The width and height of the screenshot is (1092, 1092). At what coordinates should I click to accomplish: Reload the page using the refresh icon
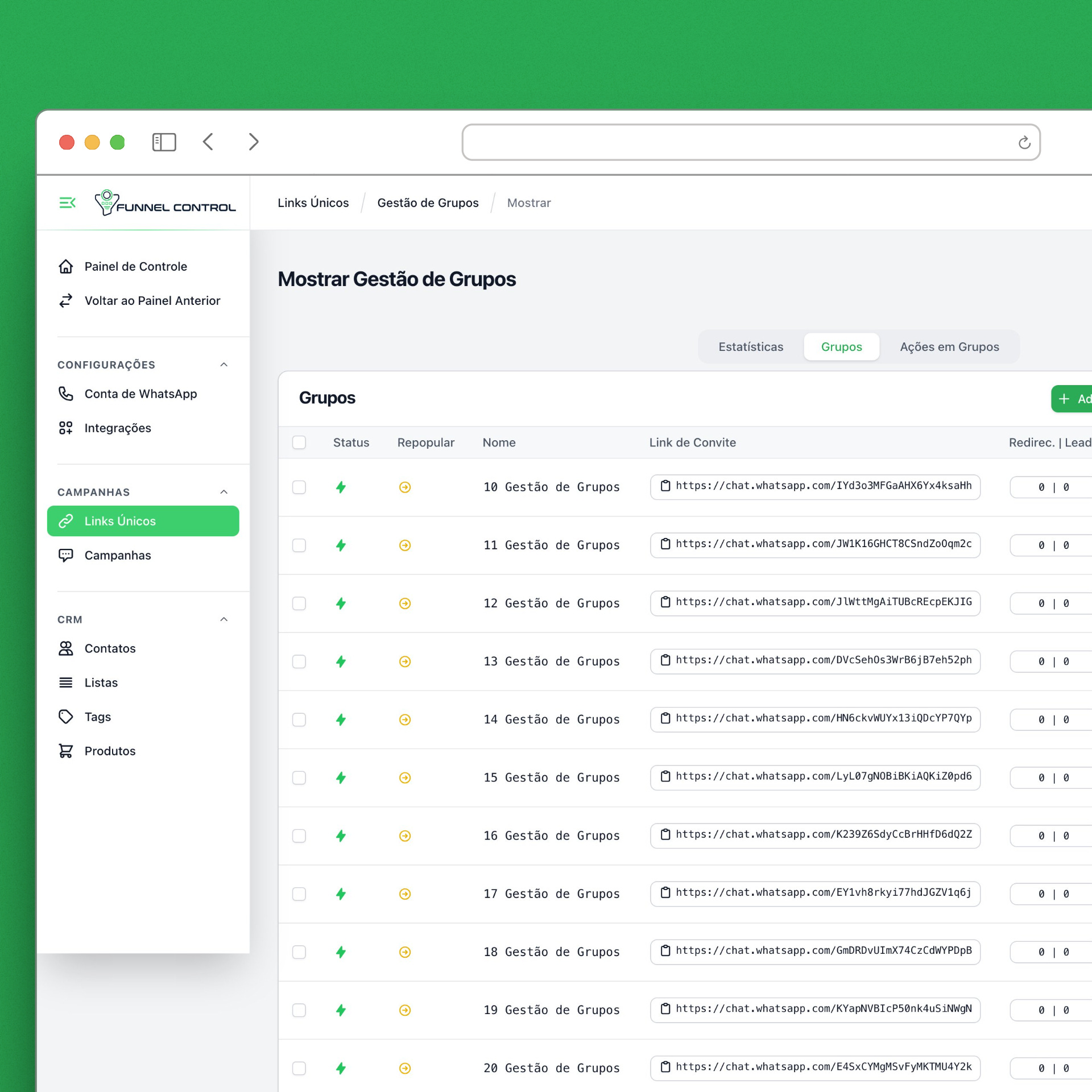click(1024, 142)
